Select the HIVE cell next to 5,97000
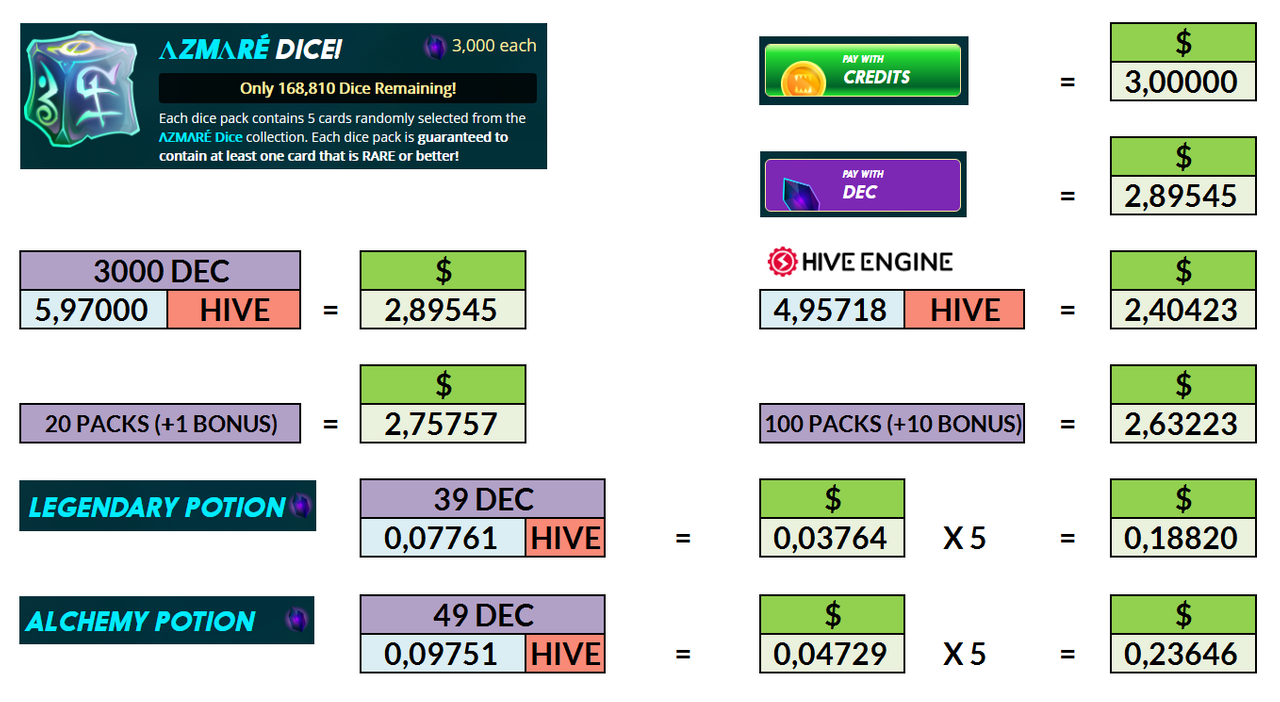1280x702 pixels. (234, 310)
